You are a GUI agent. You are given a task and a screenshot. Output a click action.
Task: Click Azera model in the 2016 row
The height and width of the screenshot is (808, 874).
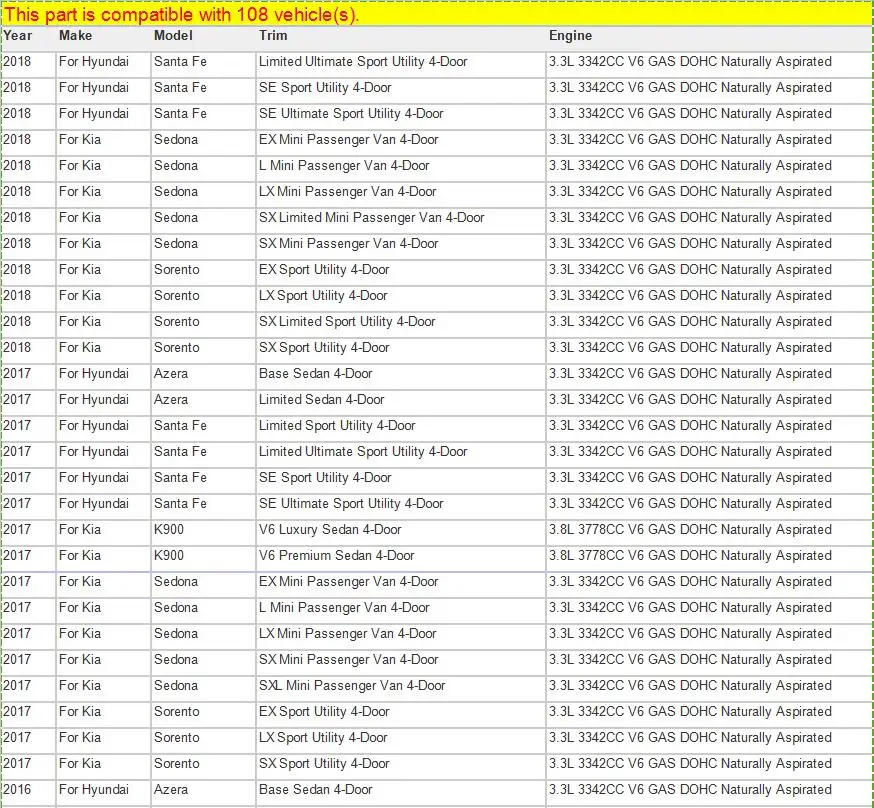[171, 790]
